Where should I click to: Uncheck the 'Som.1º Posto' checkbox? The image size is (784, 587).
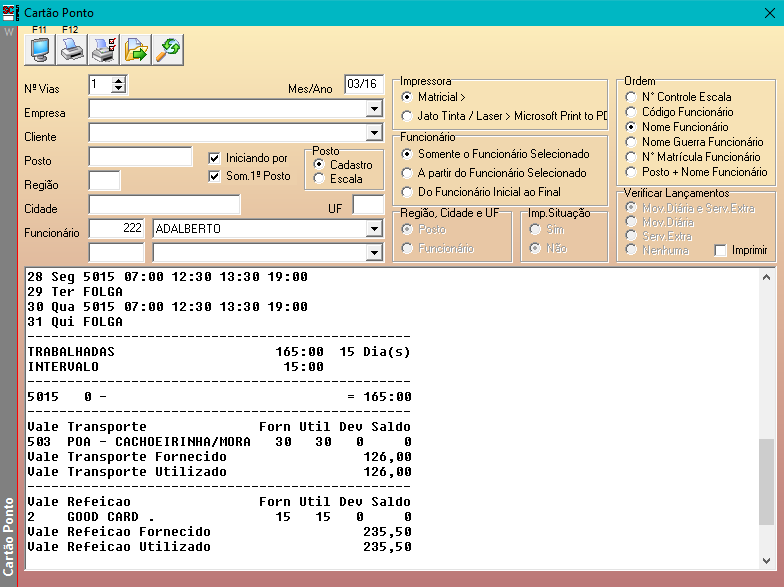214,176
